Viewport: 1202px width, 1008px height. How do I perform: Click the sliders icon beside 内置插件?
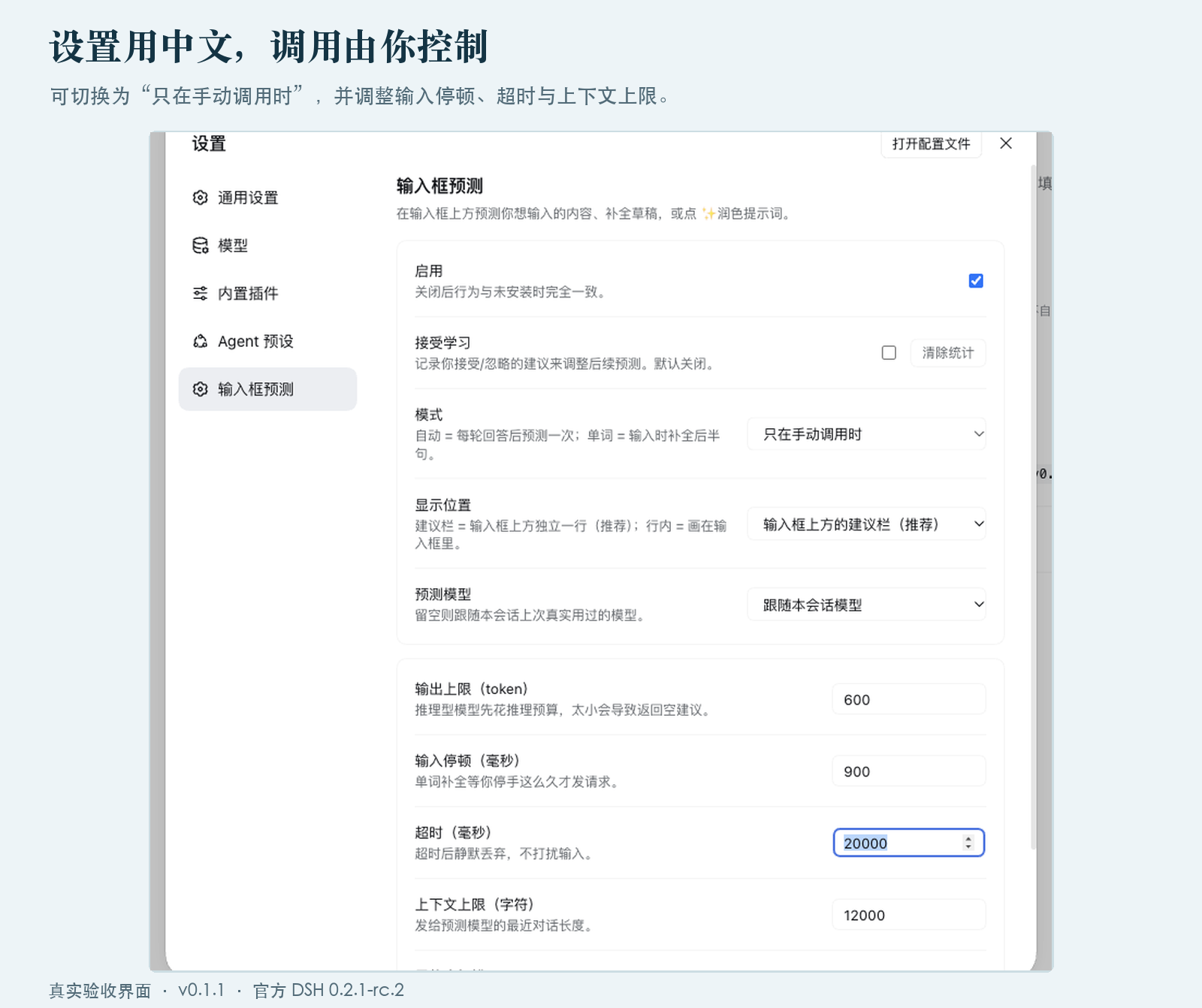point(200,294)
